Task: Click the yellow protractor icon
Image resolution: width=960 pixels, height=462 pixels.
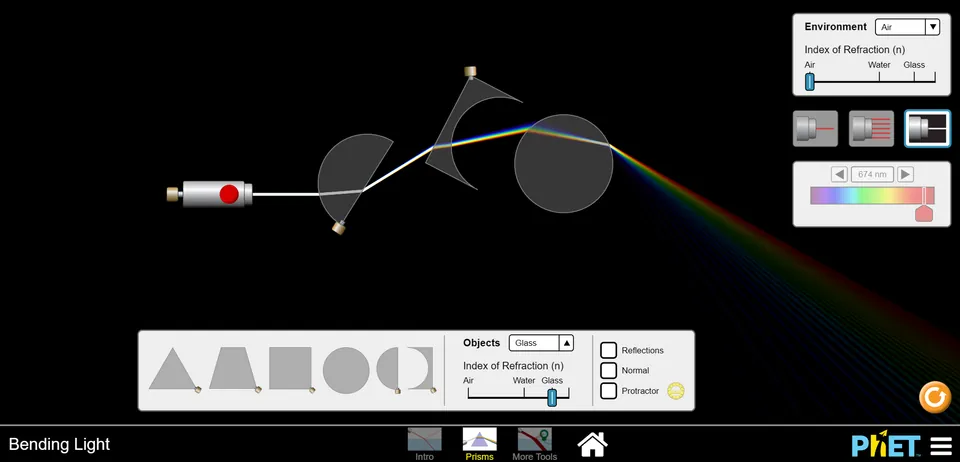Action: tap(676, 391)
